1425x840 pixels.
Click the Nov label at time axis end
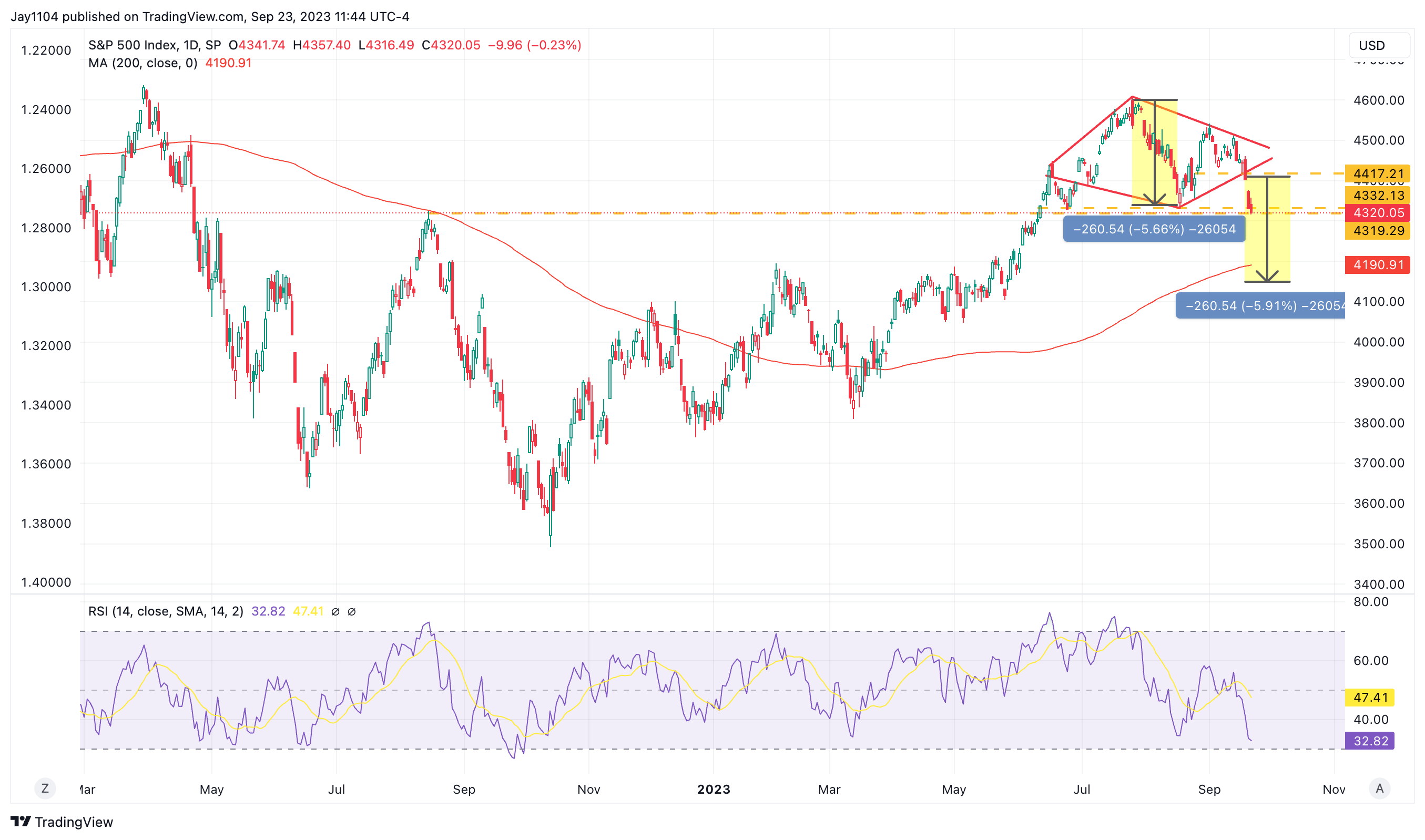1334,789
